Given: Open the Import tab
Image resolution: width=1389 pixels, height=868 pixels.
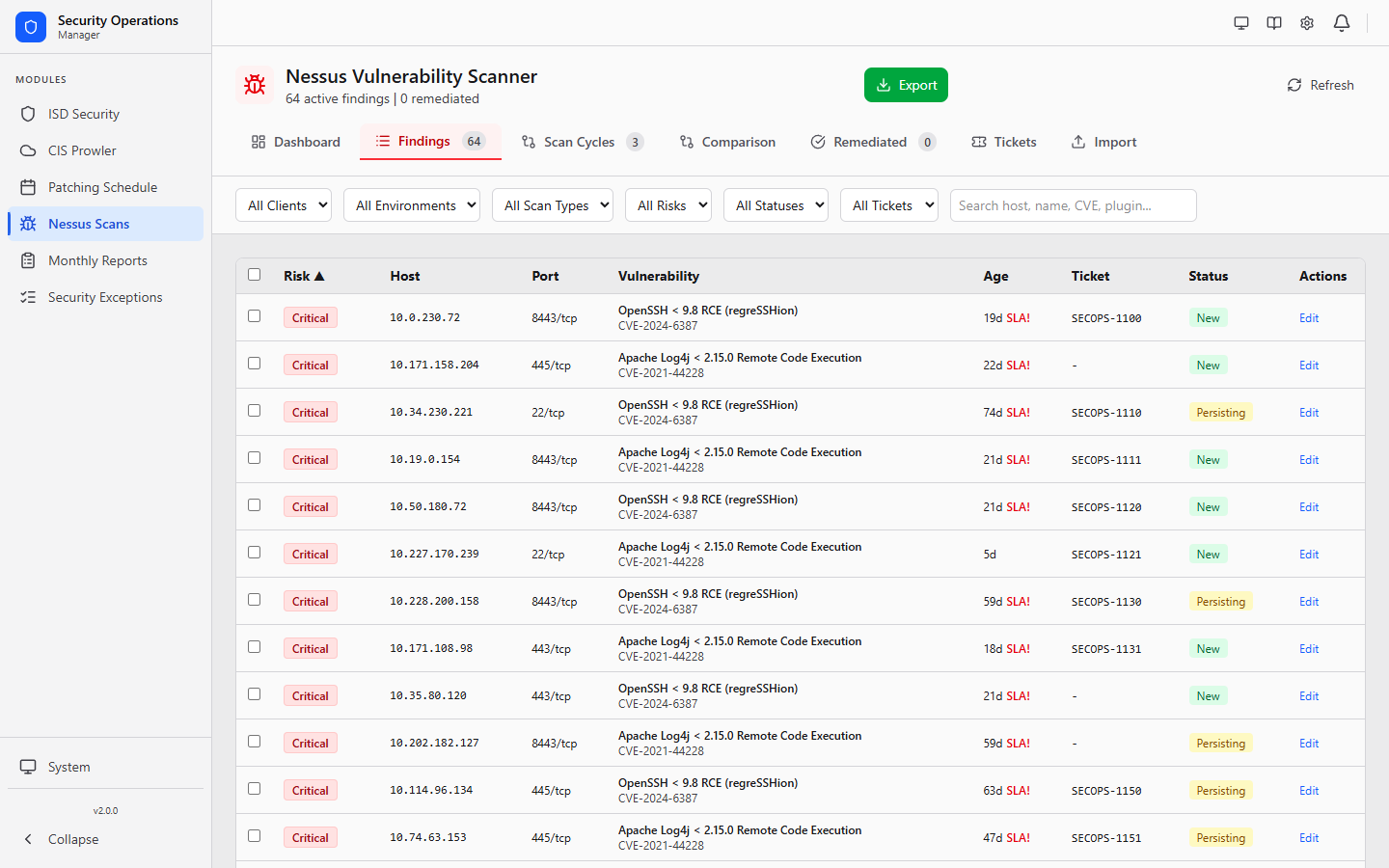Looking at the screenshot, I should (1104, 142).
